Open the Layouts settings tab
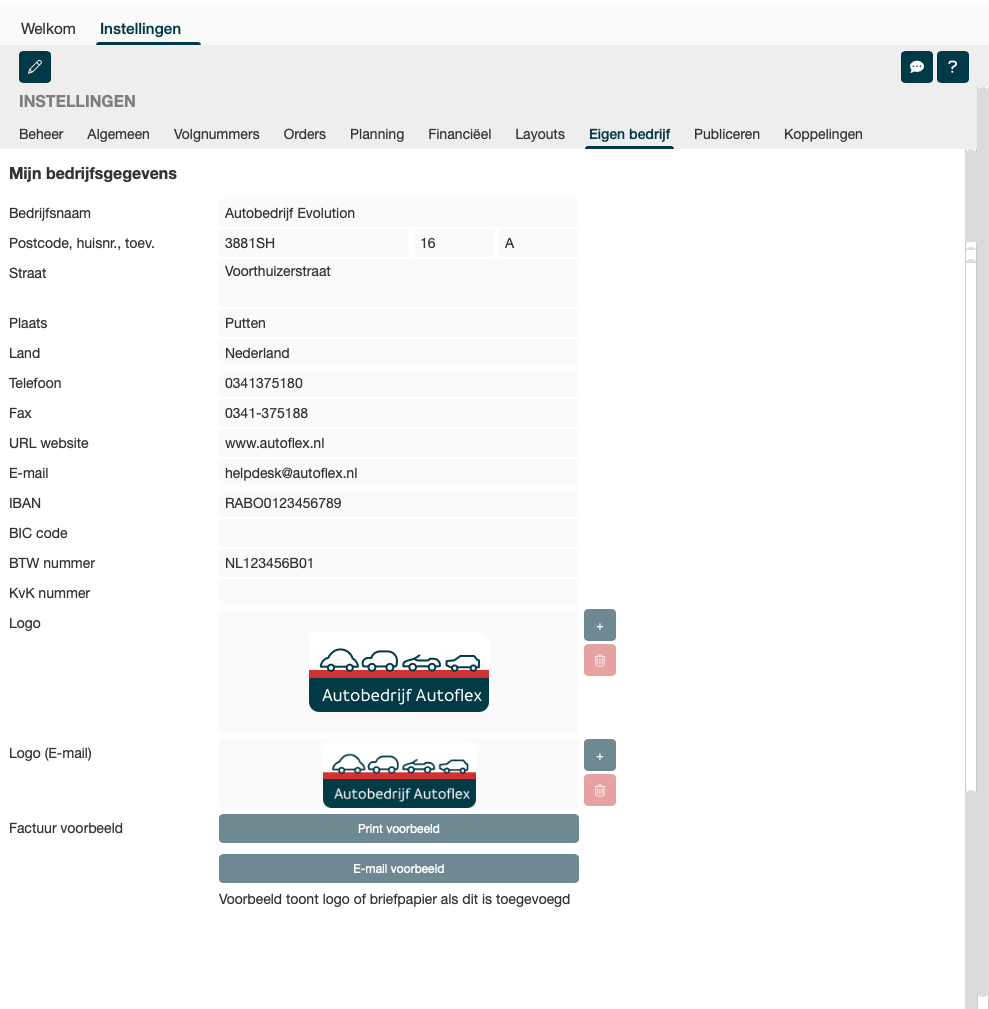 coord(540,134)
